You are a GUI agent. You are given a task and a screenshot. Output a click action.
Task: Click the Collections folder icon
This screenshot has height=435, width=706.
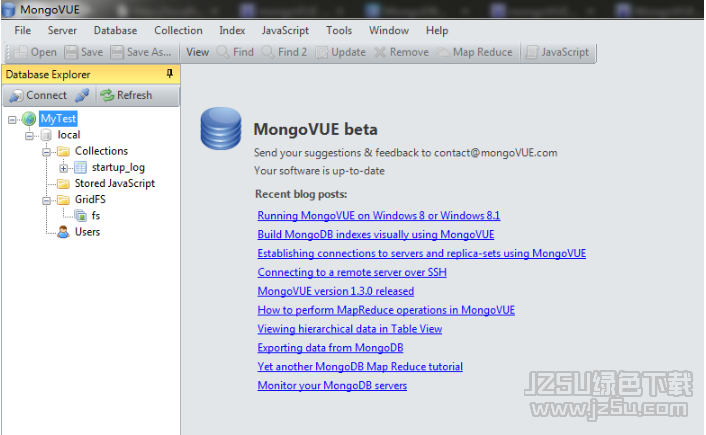(x=63, y=151)
